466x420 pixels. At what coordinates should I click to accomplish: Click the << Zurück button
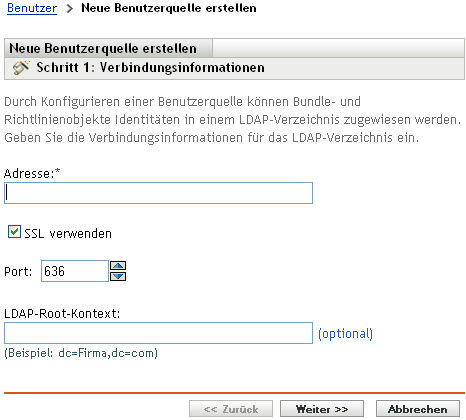coord(231,409)
